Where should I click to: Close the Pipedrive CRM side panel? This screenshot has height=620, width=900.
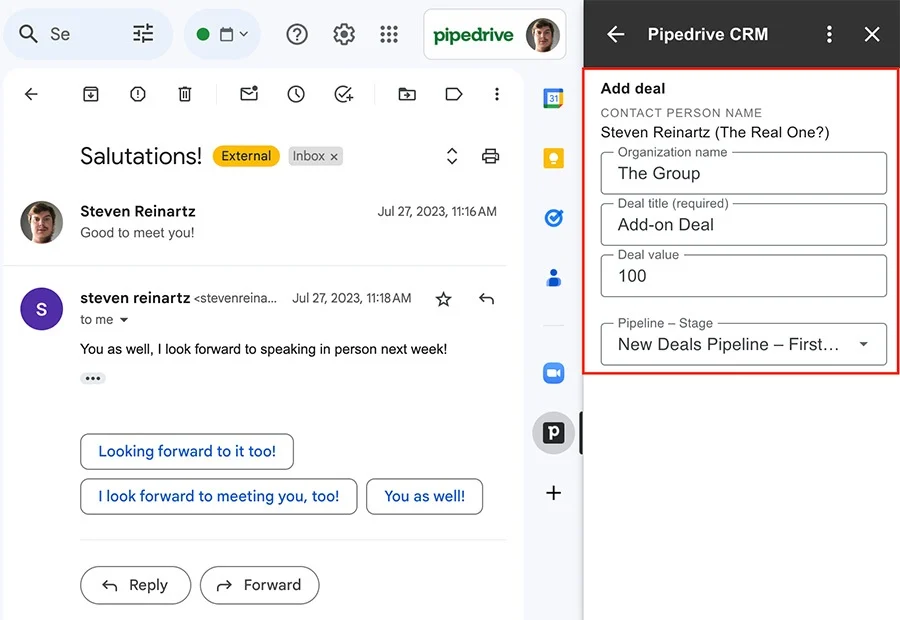click(x=872, y=34)
